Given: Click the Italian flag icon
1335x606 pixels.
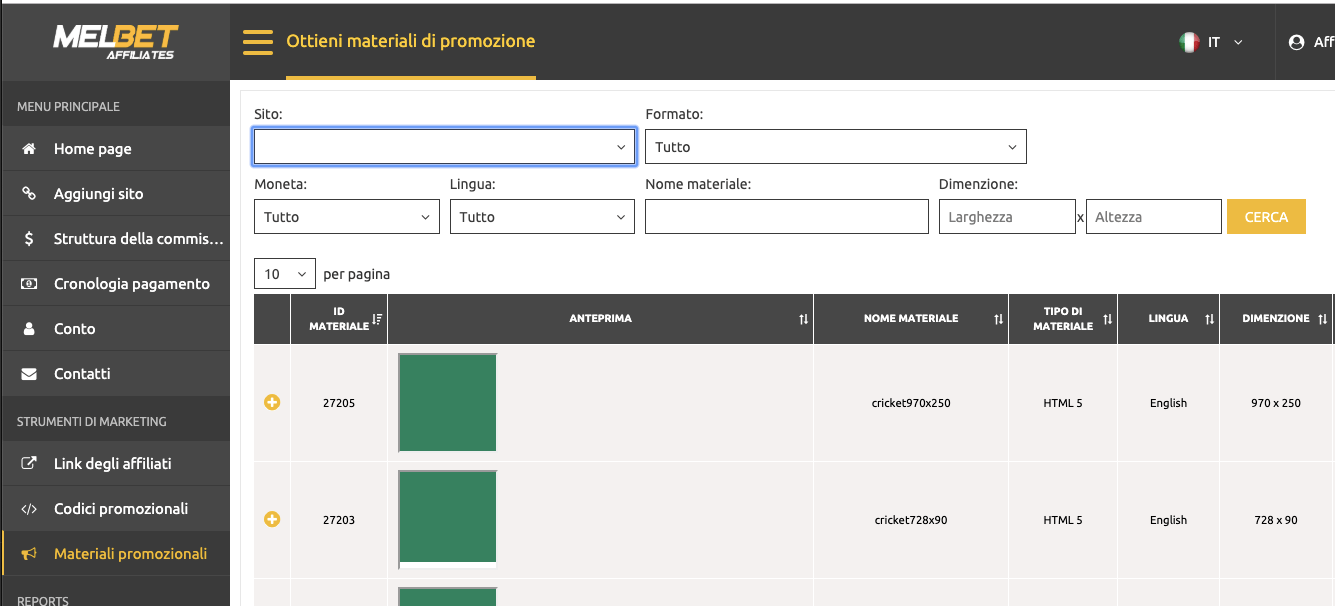Looking at the screenshot, I should point(1189,42).
